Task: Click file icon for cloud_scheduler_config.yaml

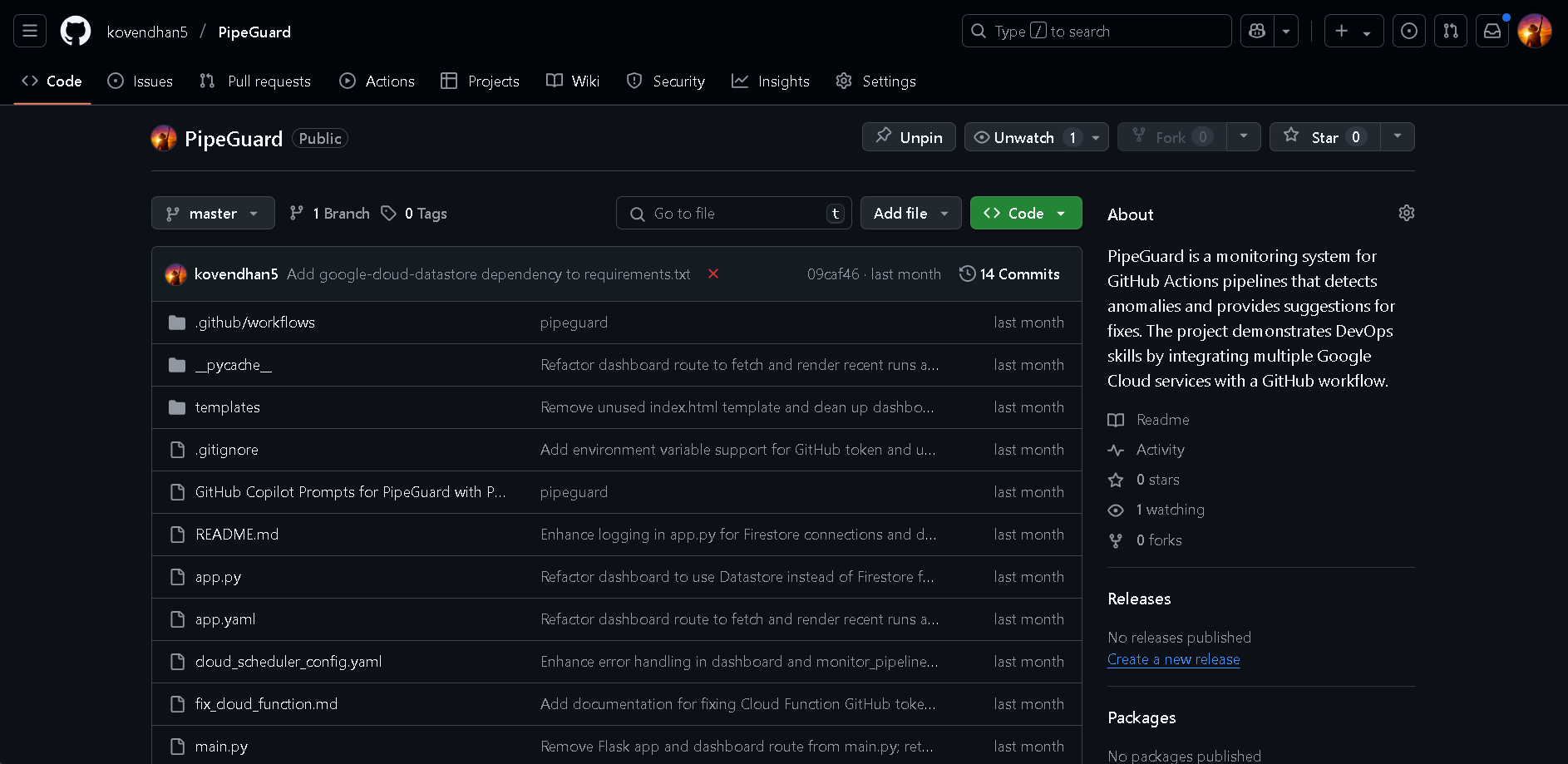Action: point(177,662)
